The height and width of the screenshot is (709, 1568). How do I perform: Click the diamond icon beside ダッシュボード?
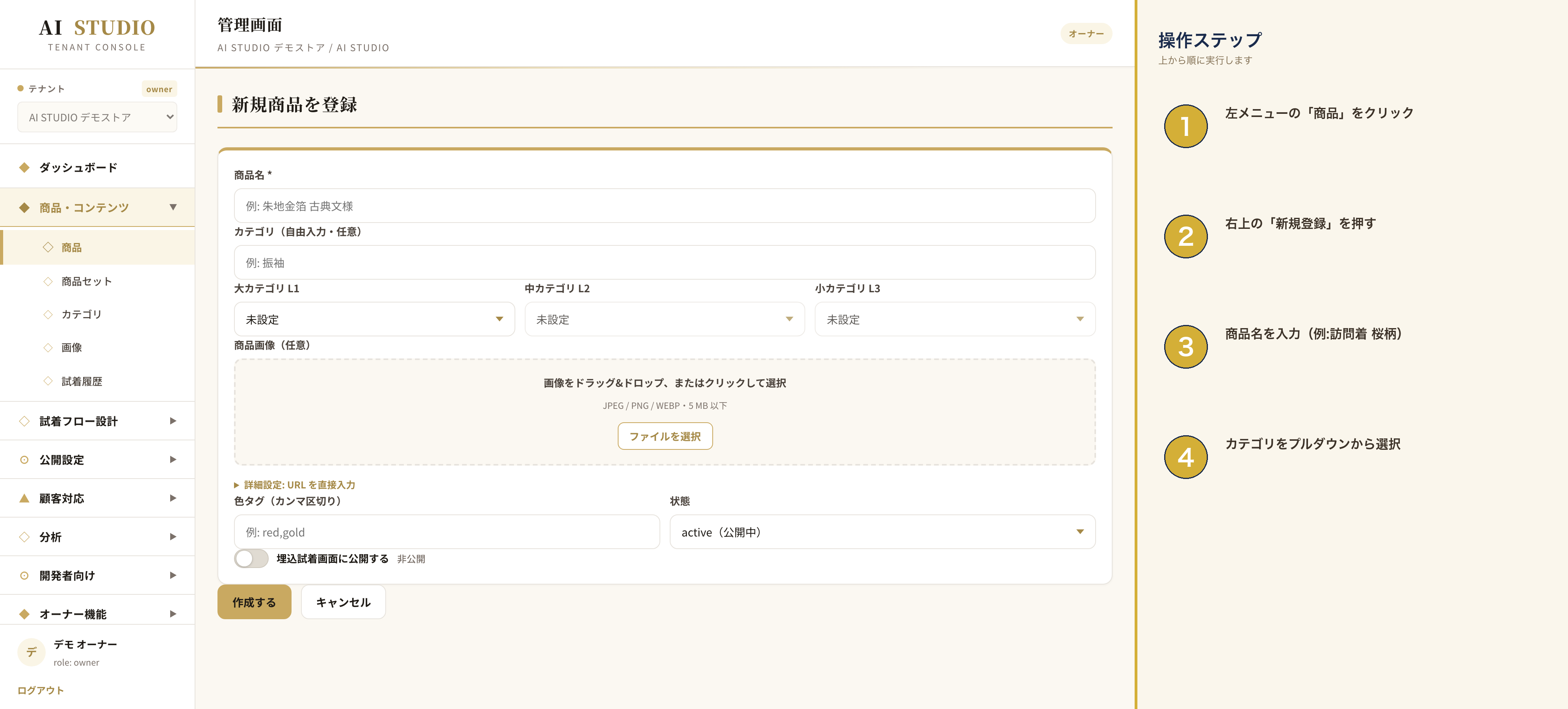click(24, 167)
